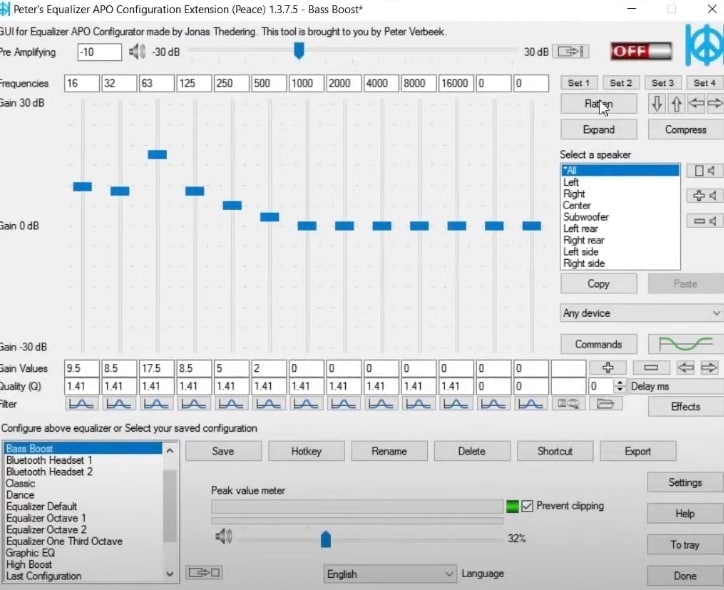Image resolution: width=724 pixels, height=590 pixels.
Task: Click the open folder icon in Filter row
Action: tap(605, 404)
